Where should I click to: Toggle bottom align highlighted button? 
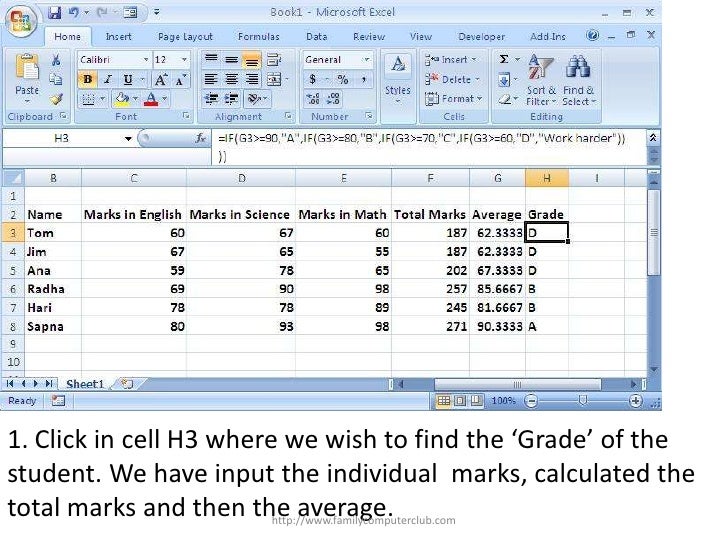coord(252,59)
